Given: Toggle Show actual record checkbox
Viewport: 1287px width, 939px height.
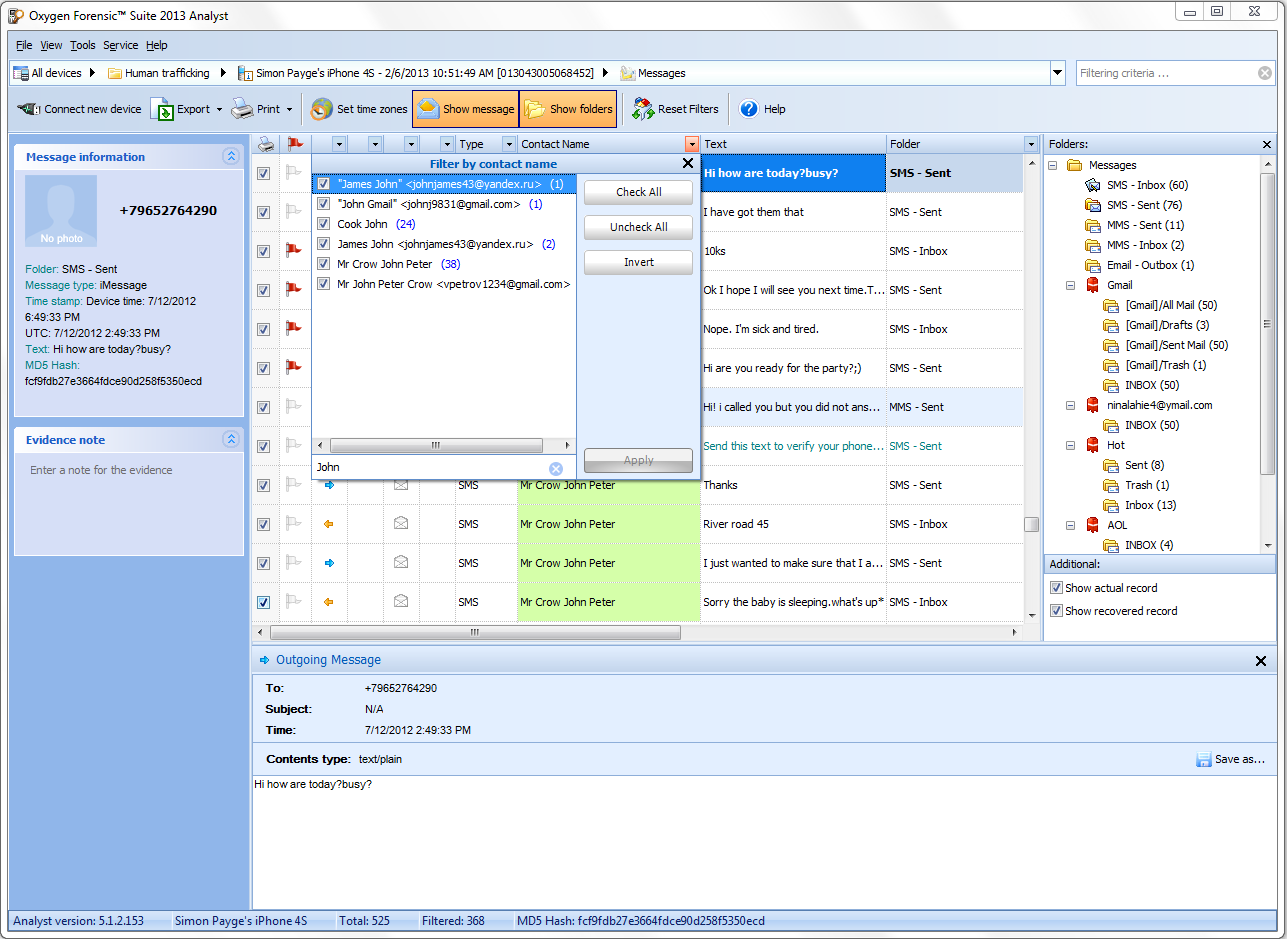Looking at the screenshot, I should click(x=1056, y=588).
